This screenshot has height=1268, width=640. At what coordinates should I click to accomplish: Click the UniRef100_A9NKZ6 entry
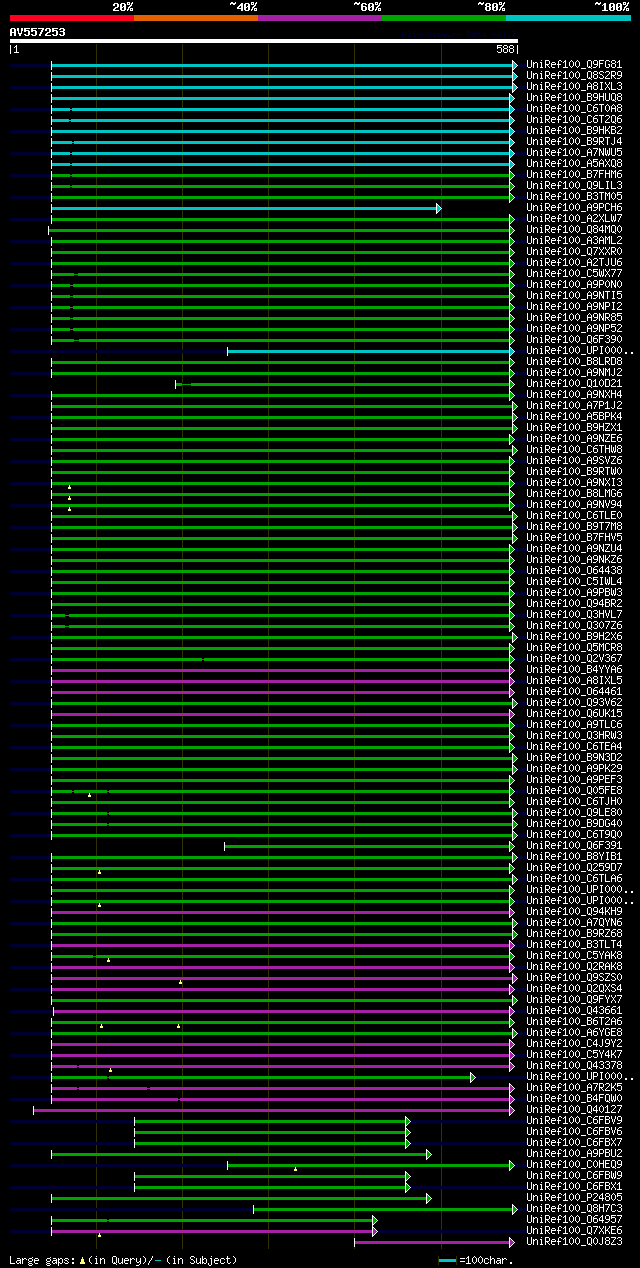(x=574, y=559)
